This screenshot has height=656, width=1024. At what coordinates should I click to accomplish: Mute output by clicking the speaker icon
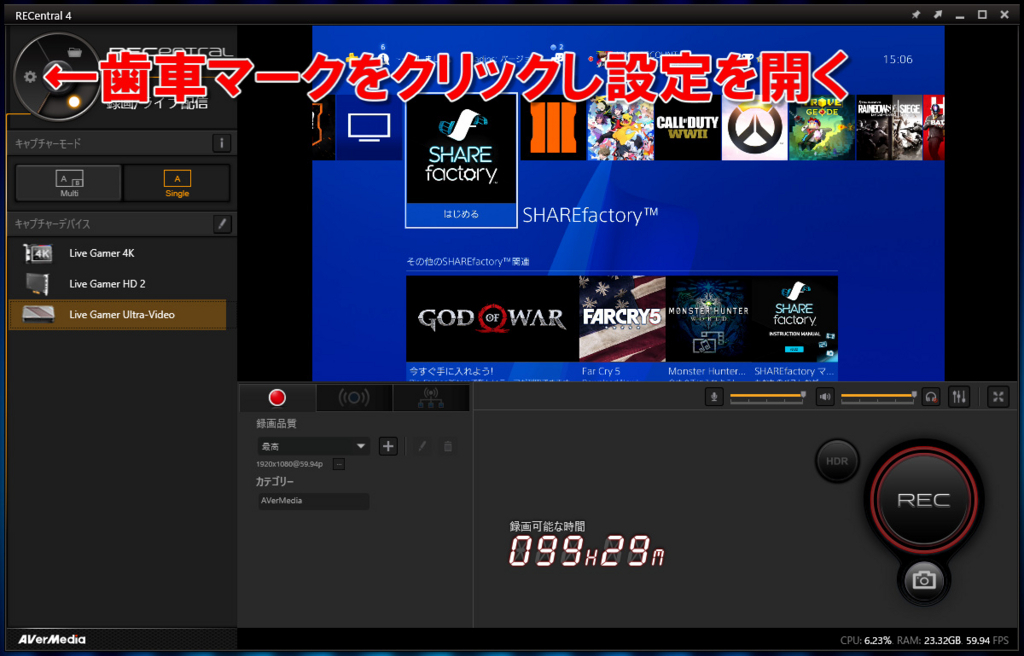click(x=823, y=397)
